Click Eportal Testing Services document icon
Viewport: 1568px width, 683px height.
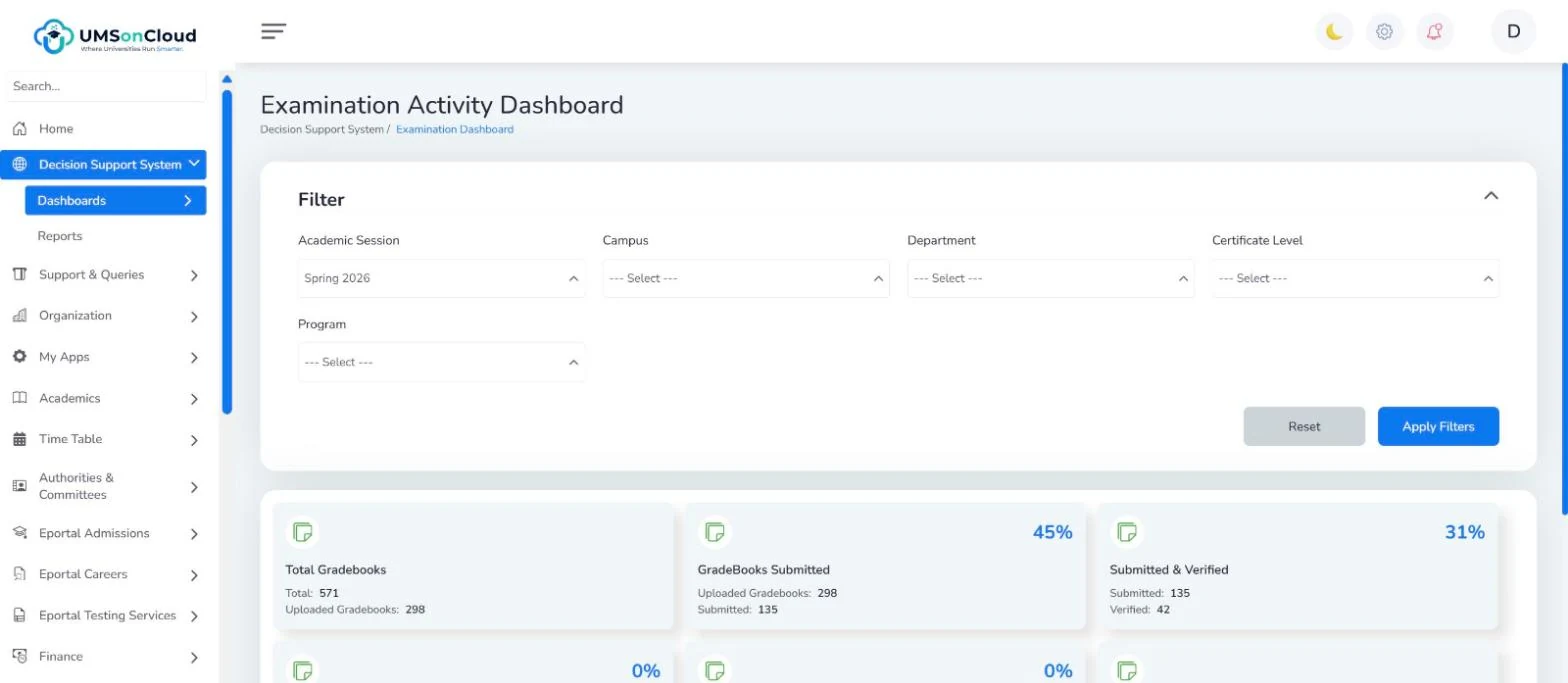coord(19,616)
